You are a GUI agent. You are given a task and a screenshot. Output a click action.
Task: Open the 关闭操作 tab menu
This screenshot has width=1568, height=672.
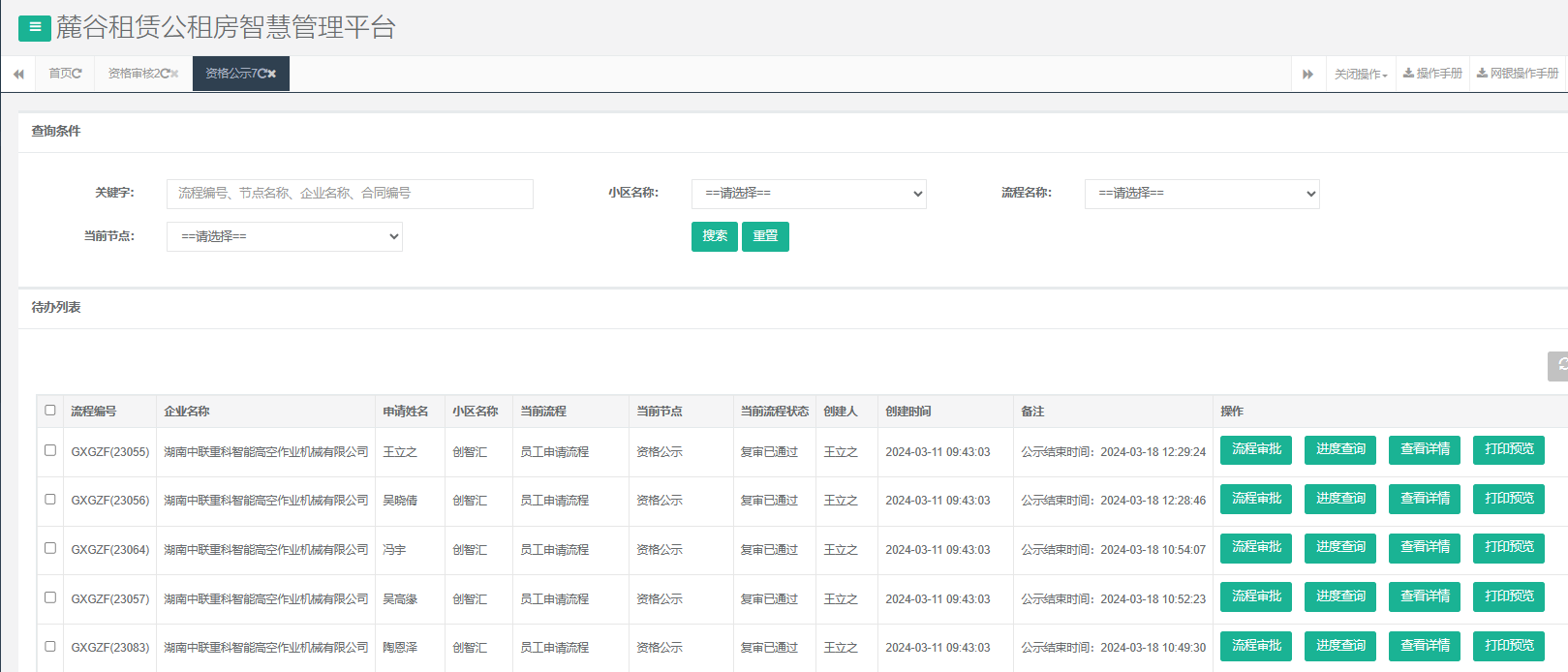(1360, 75)
